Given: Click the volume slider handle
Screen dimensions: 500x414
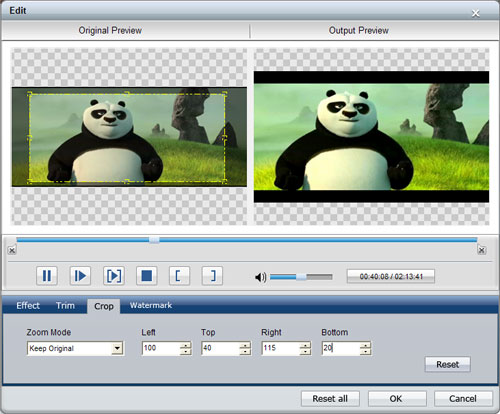Looking at the screenshot, I should [x=301, y=277].
